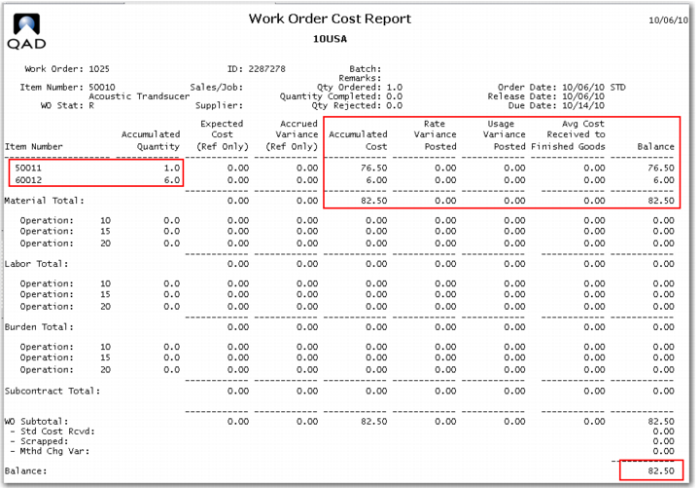
Task: Click the Material Total: label
Action: [x=44, y=200]
